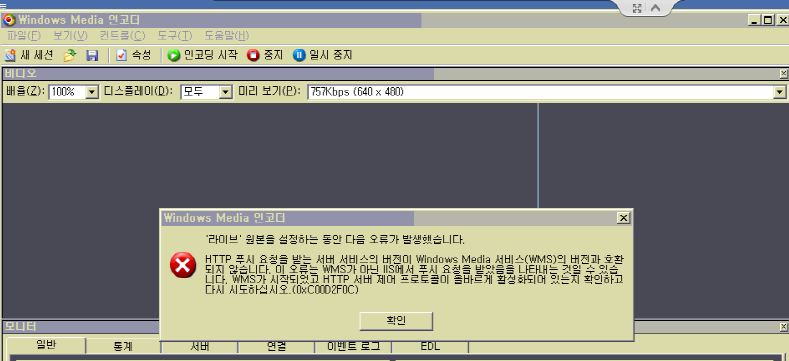
Task: Click the New Session (새 세션) icon
Action: (x=10, y=55)
